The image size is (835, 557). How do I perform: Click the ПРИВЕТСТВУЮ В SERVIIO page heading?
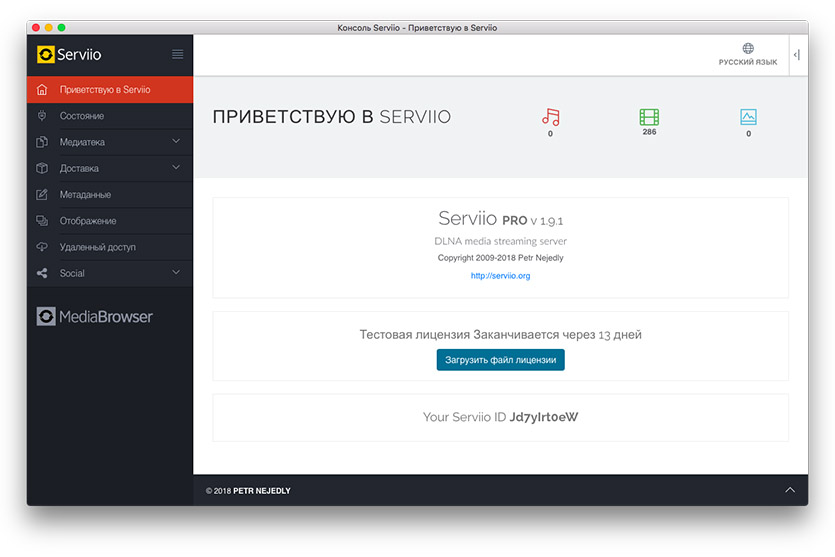pos(332,117)
